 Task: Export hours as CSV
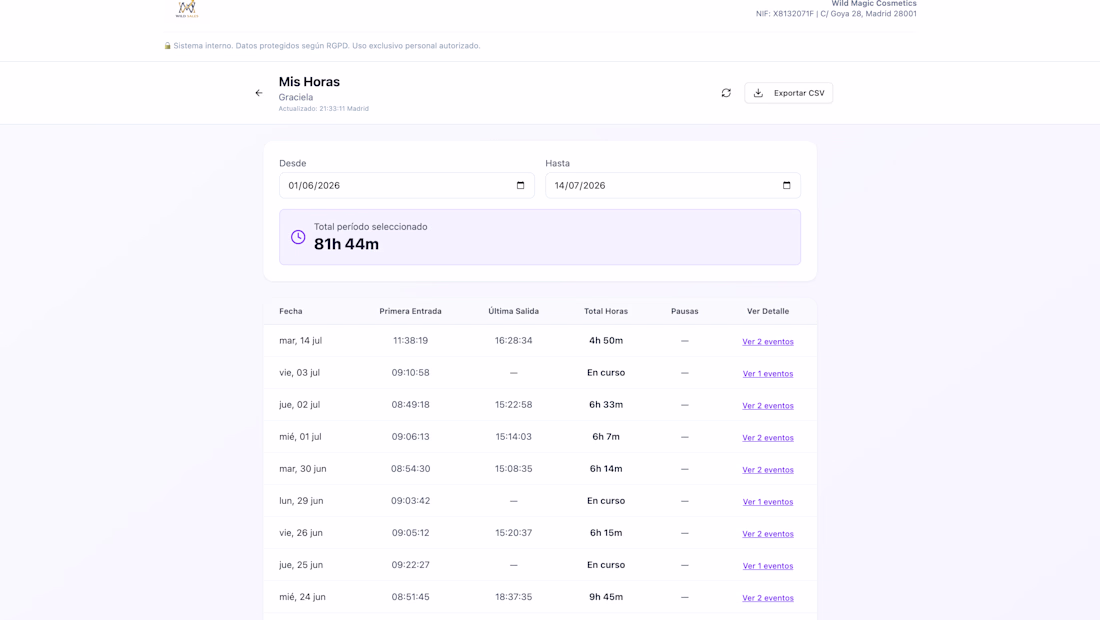pyautogui.click(x=789, y=93)
